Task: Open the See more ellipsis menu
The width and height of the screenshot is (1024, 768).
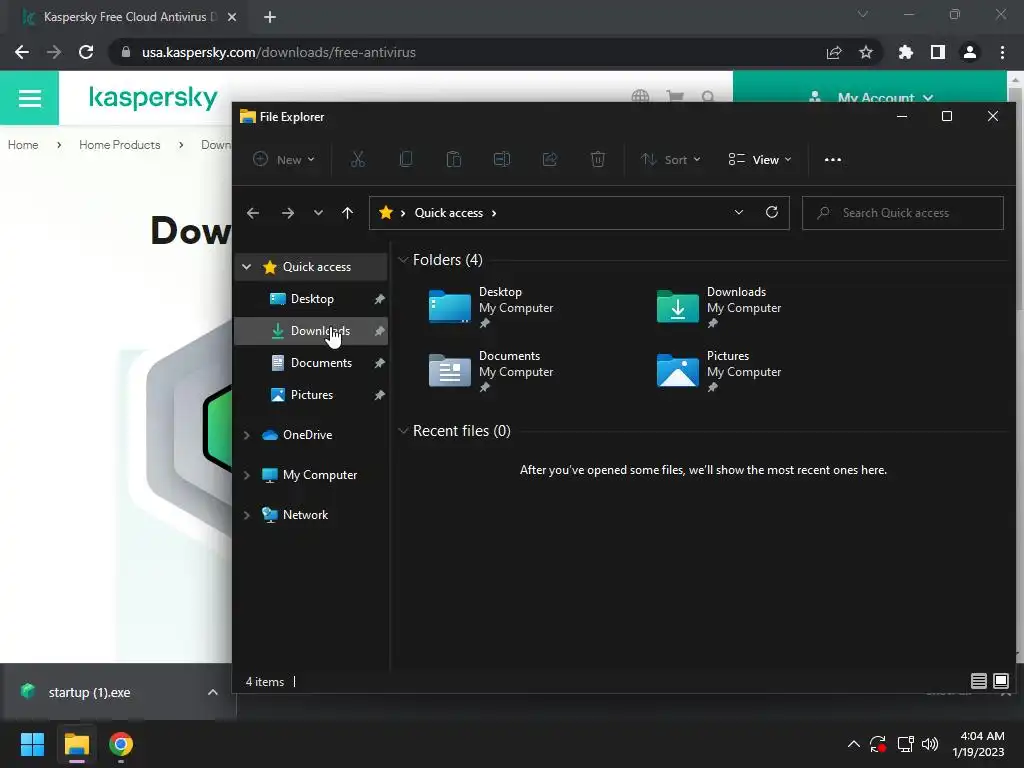Action: [833, 159]
